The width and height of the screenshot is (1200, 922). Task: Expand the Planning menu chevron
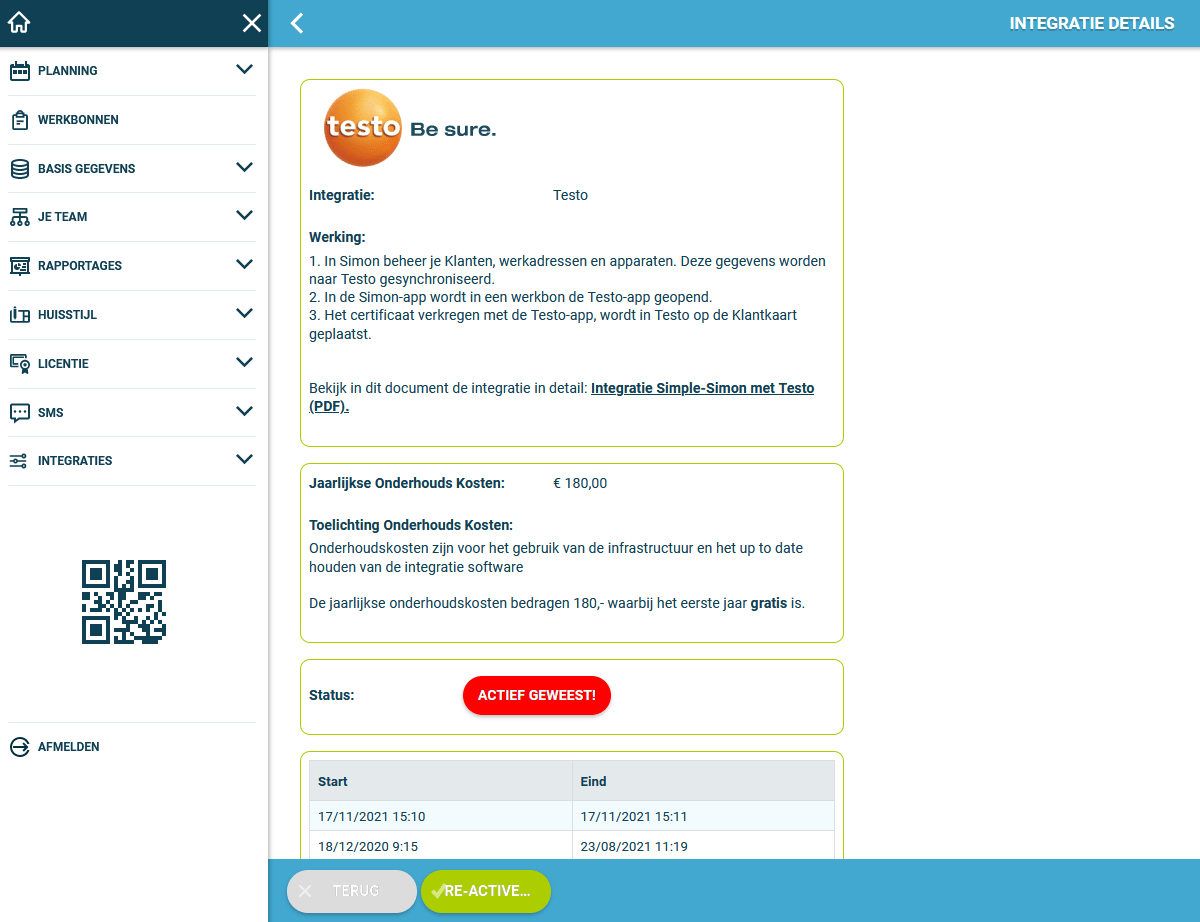(x=245, y=70)
